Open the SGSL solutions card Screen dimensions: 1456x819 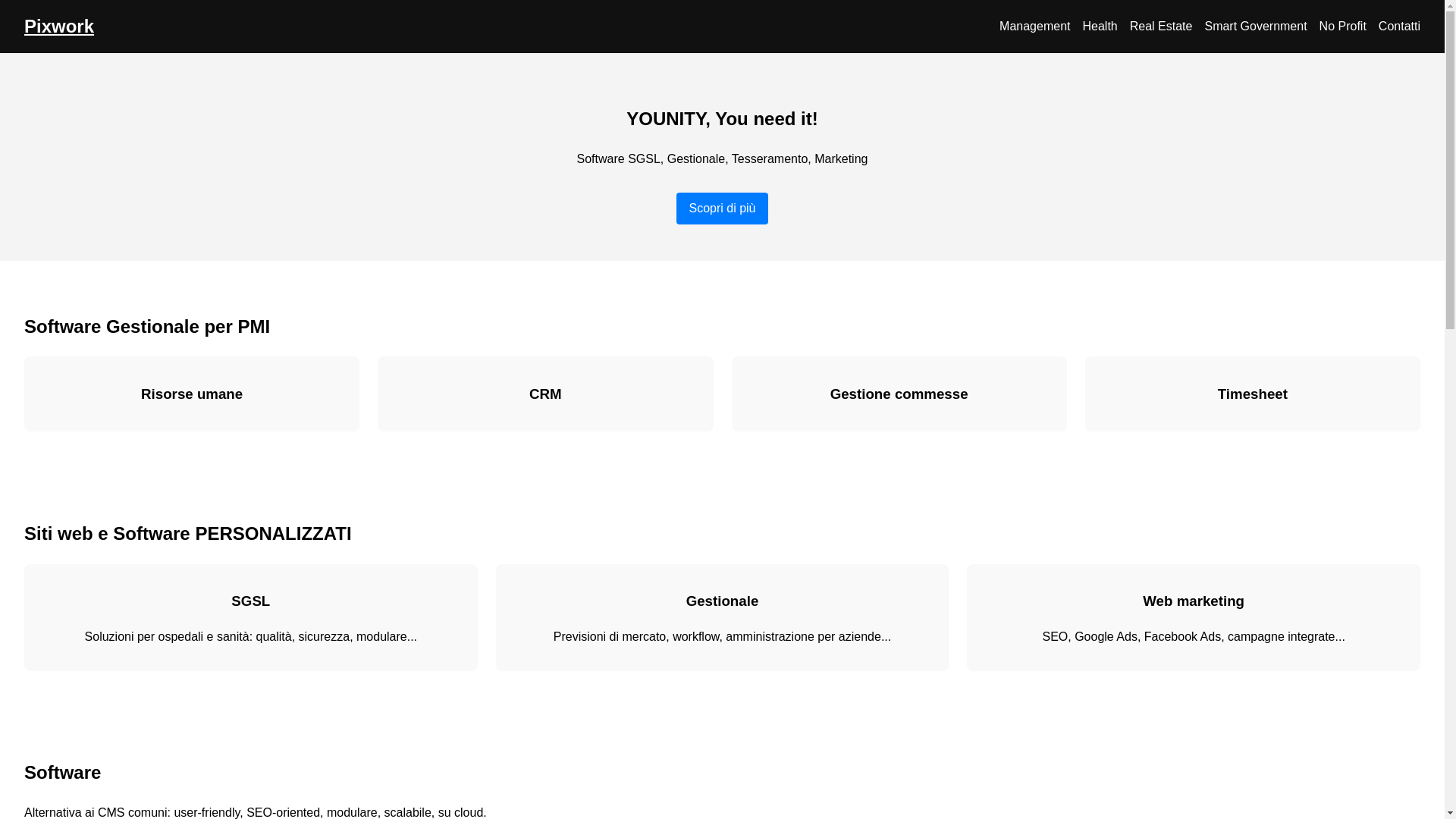[x=251, y=617]
